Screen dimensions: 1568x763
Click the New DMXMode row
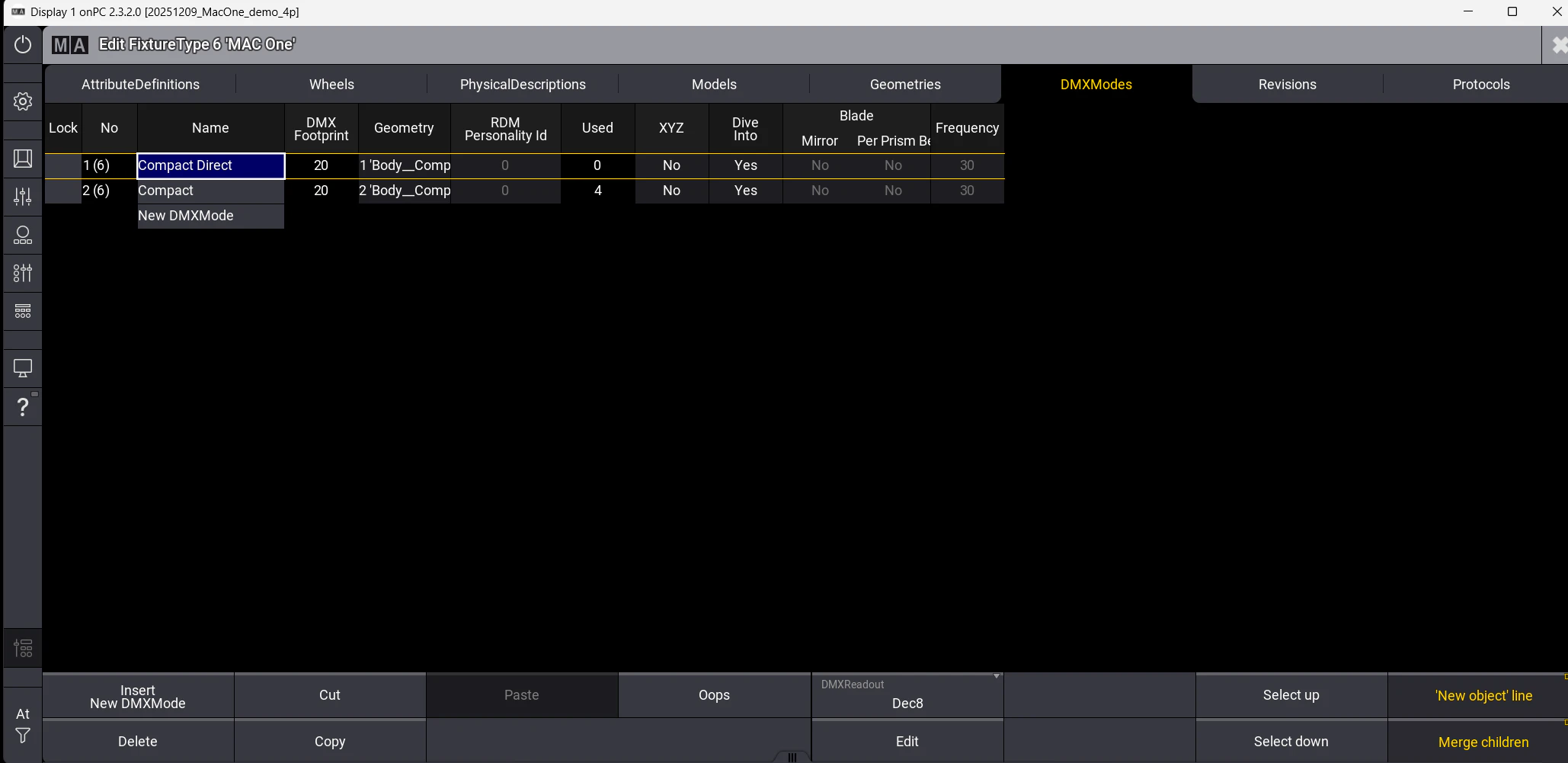tap(210, 216)
